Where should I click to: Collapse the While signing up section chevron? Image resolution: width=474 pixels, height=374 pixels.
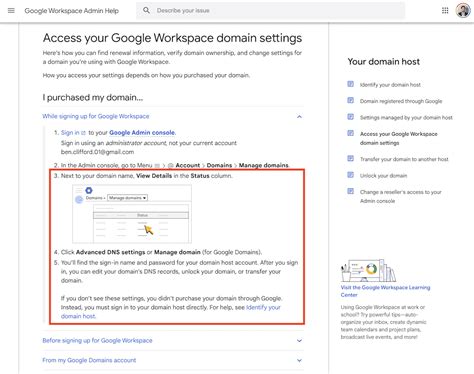(x=299, y=117)
